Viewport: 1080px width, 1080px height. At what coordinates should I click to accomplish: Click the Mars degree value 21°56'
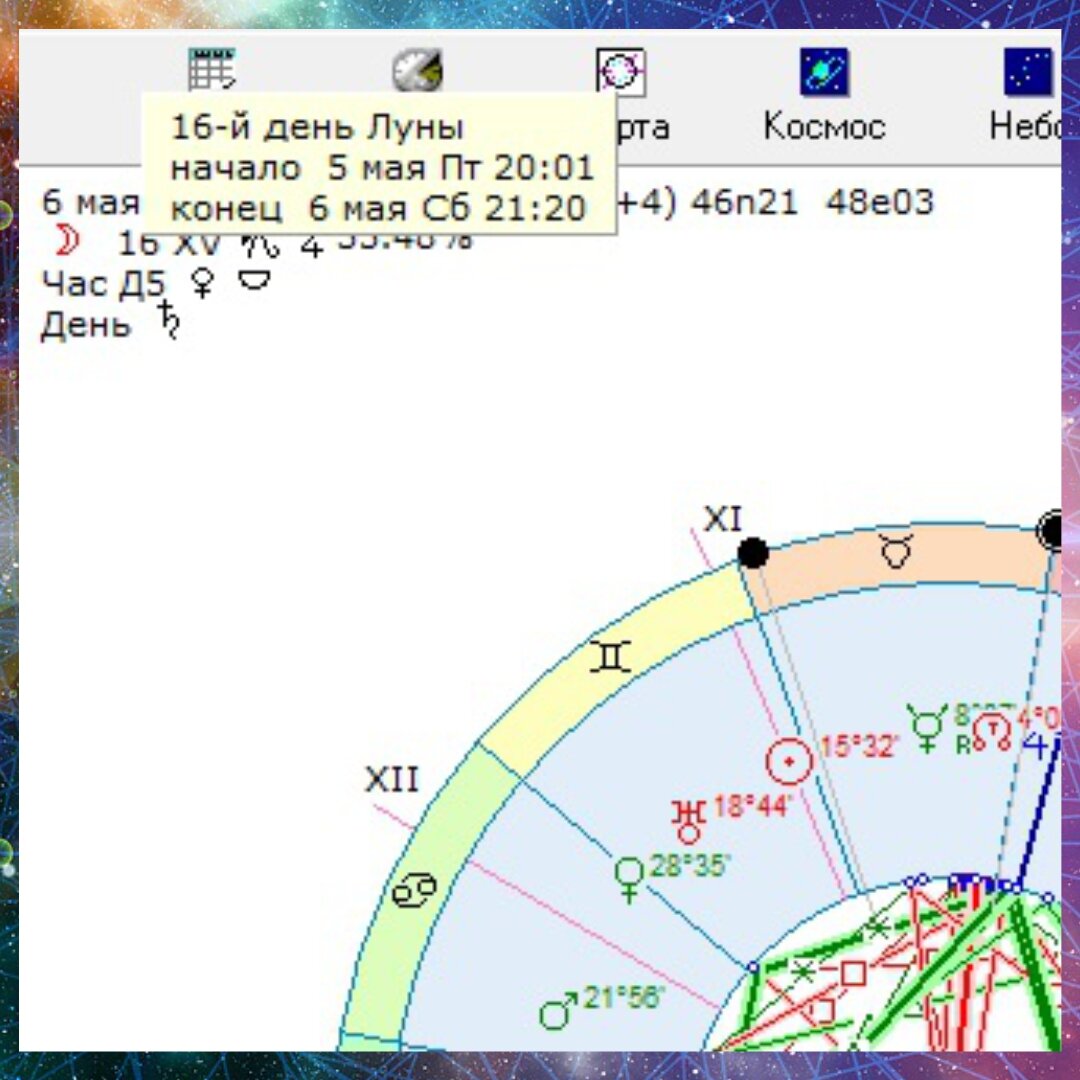[623, 997]
